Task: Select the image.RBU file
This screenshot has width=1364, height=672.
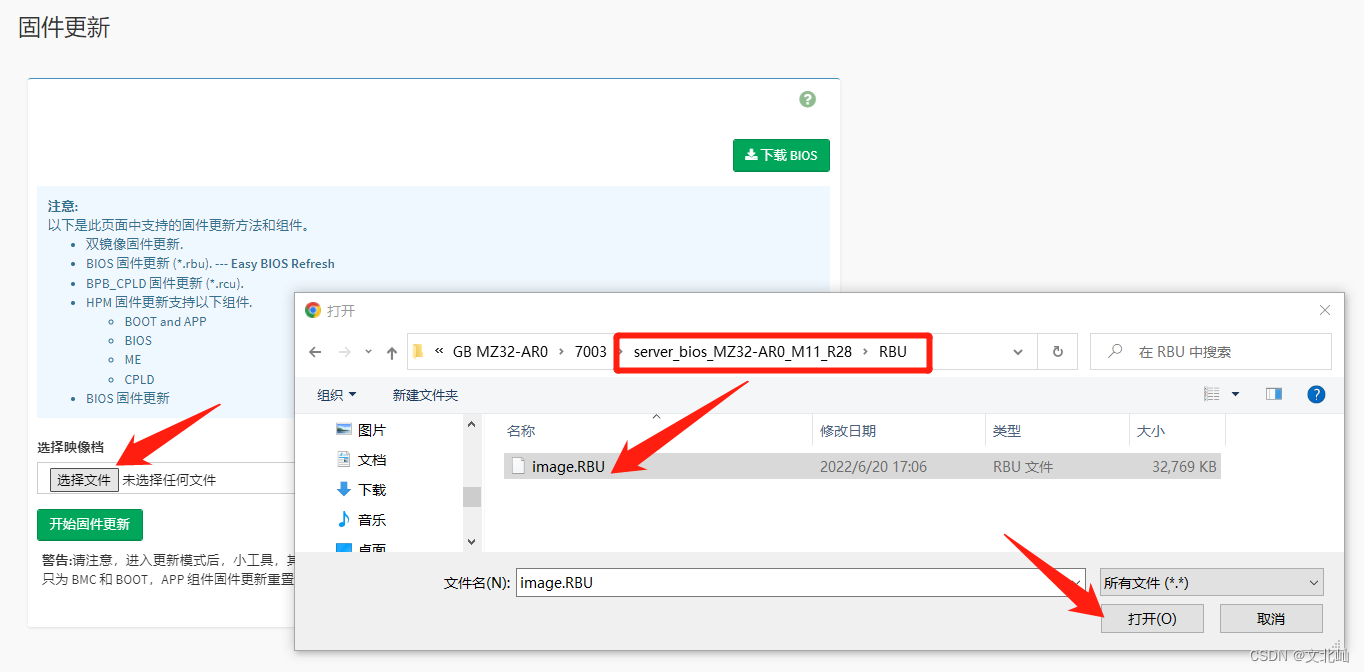Action: [567, 466]
